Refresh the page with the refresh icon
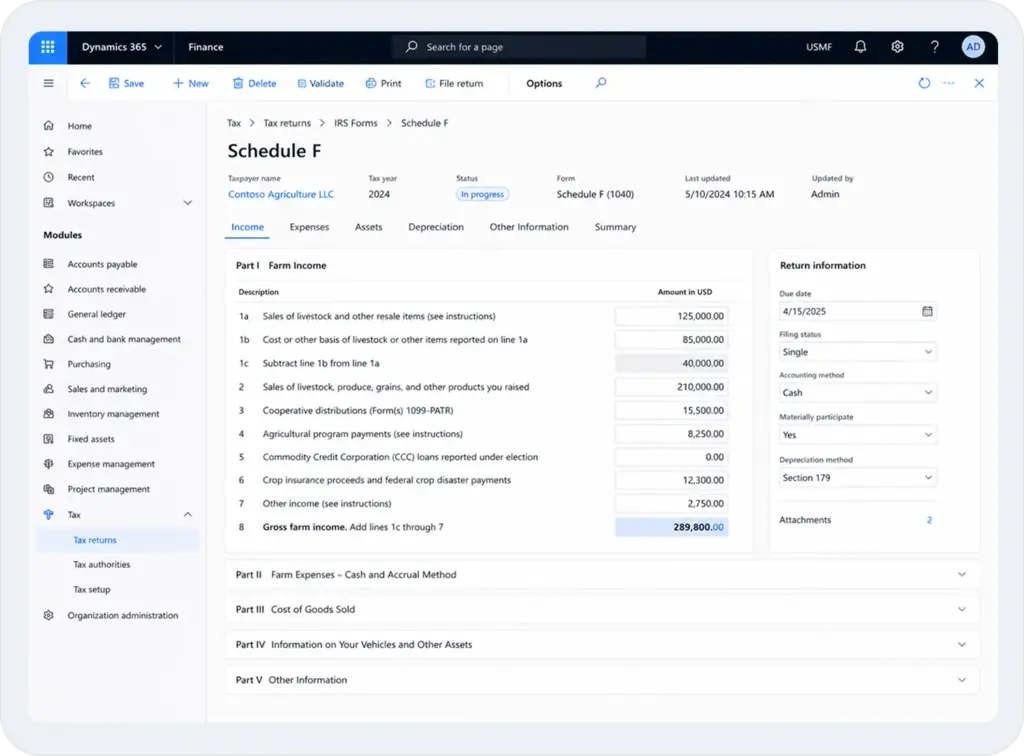 [x=924, y=83]
